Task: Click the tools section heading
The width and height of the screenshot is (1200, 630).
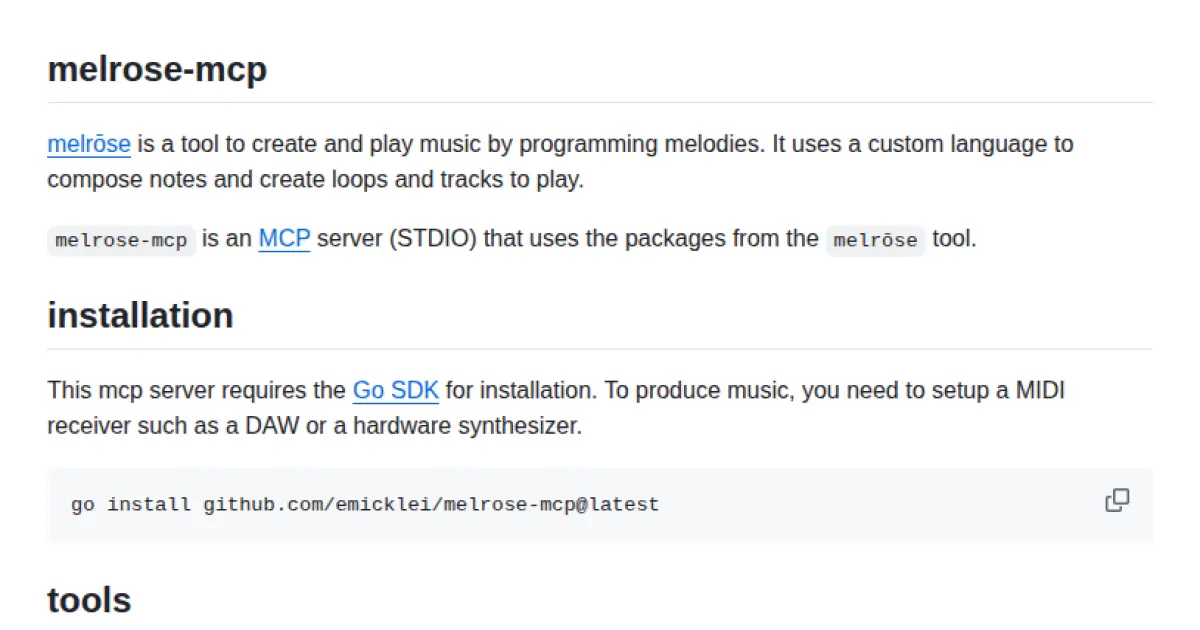Action: [89, 600]
